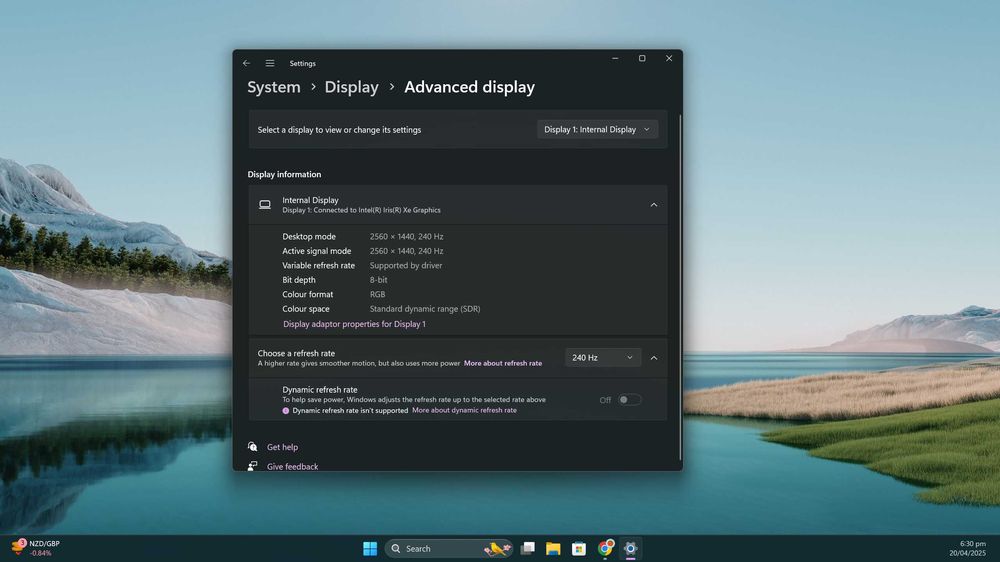Click the bird illustration in the taskbar search box
Image resolution: width=1000 pixels, height=562 pixels.
click(497, 549)
